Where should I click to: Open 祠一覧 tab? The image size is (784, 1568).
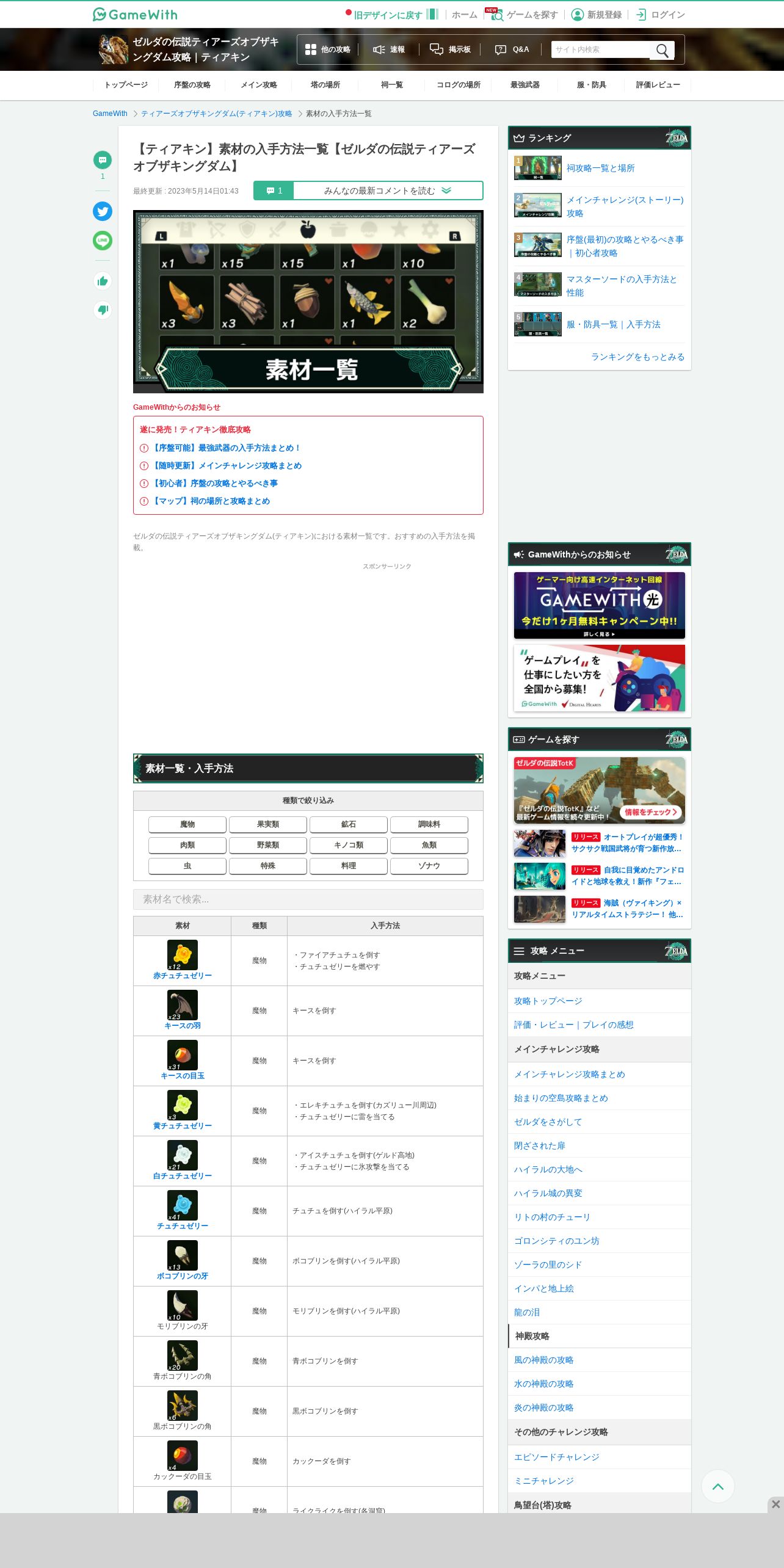tap(392, 85)
